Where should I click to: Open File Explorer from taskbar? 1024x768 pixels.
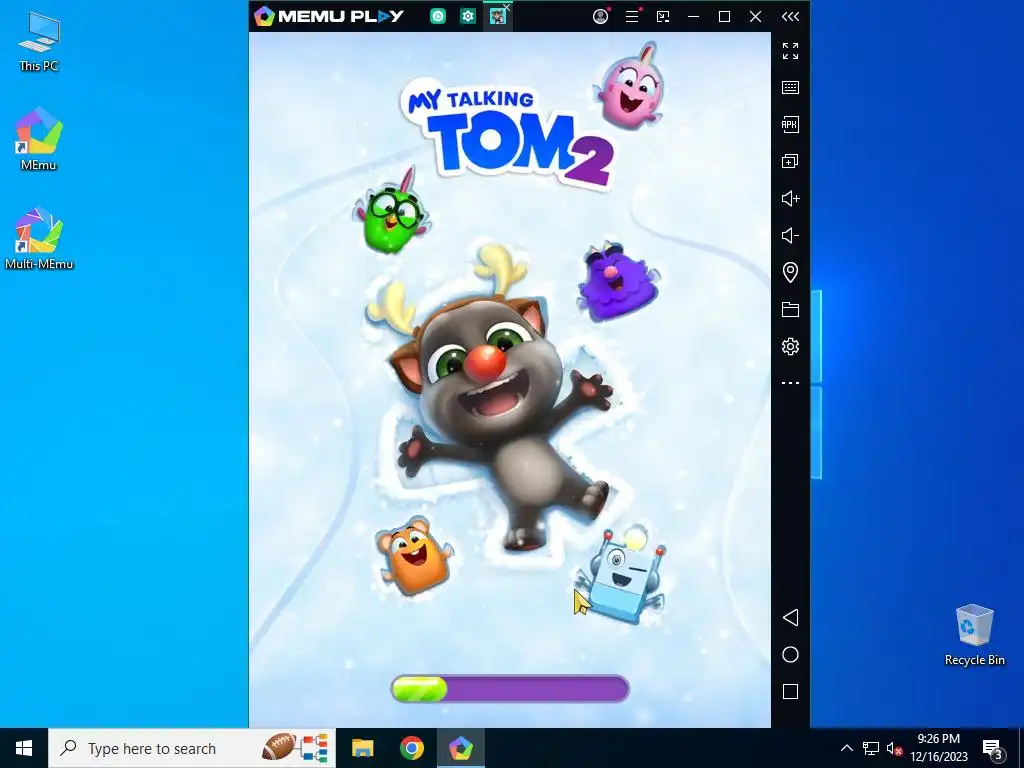362,748
